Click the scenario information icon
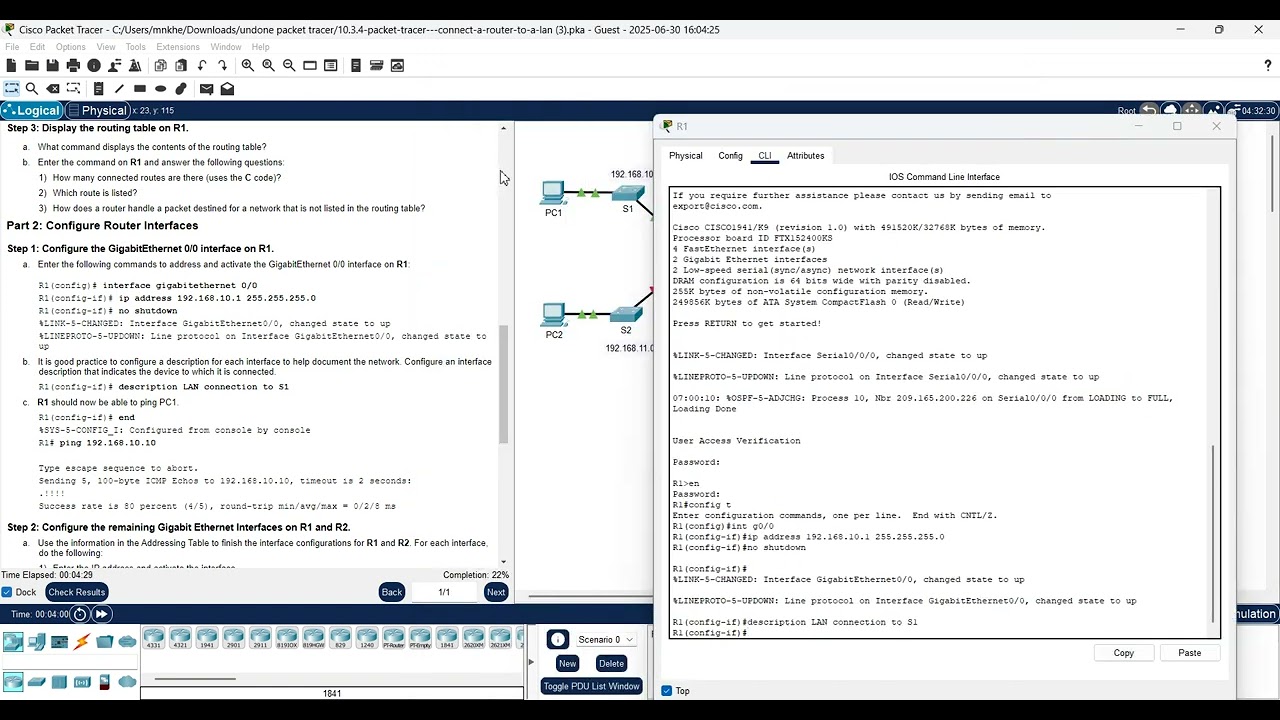 point(558,640)
